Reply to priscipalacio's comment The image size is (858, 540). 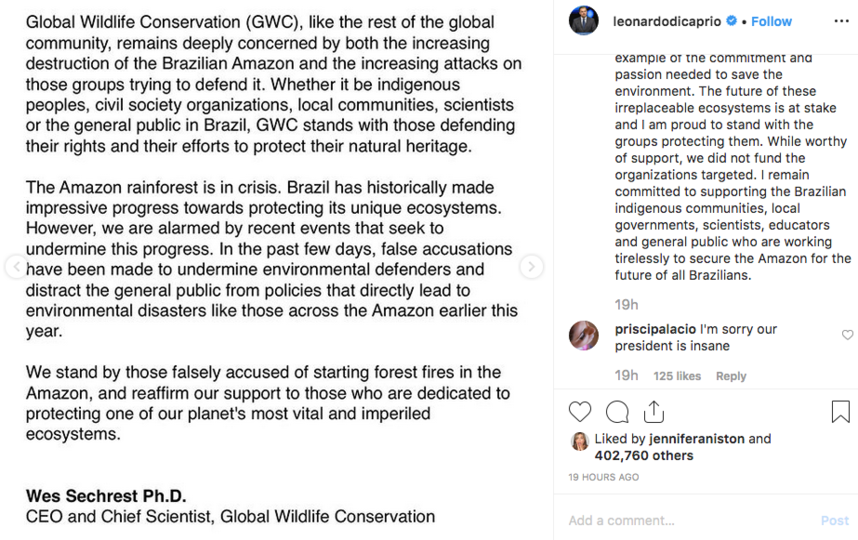[731, 376]
